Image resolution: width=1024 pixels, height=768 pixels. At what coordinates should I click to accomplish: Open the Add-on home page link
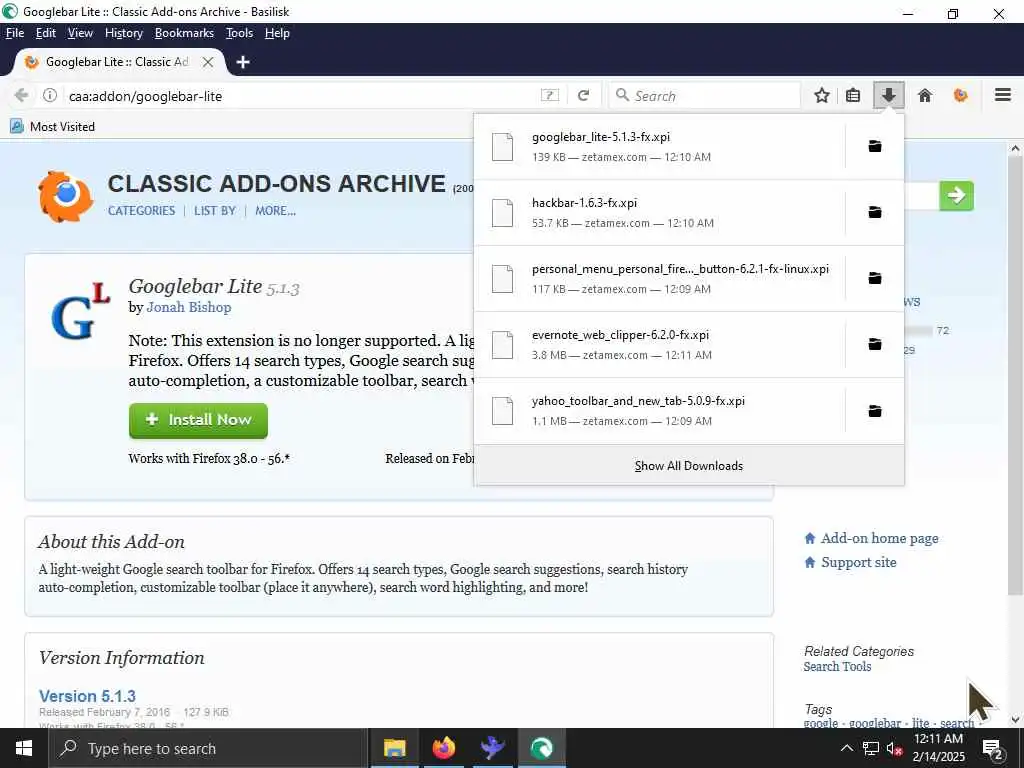click(x=879, y=538)
